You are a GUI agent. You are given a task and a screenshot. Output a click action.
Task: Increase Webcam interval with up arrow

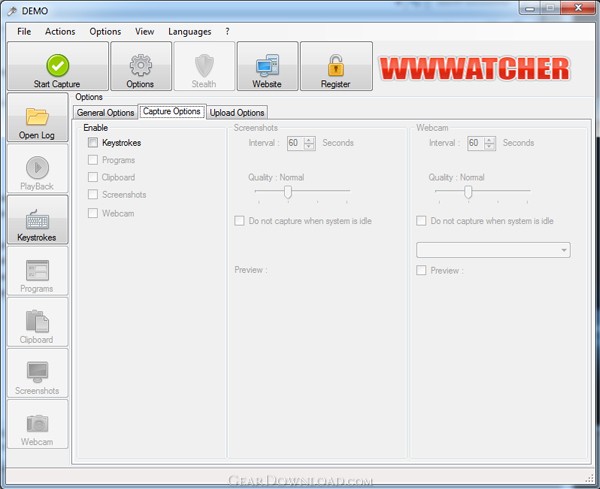[x=489, y=140]
